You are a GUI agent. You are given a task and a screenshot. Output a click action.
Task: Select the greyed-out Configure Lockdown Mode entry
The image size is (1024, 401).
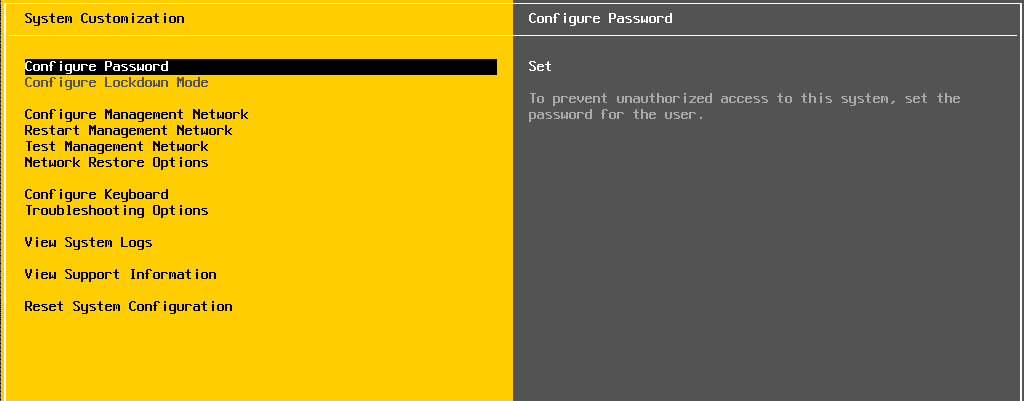pyautogui.click(x=116, y=83)
